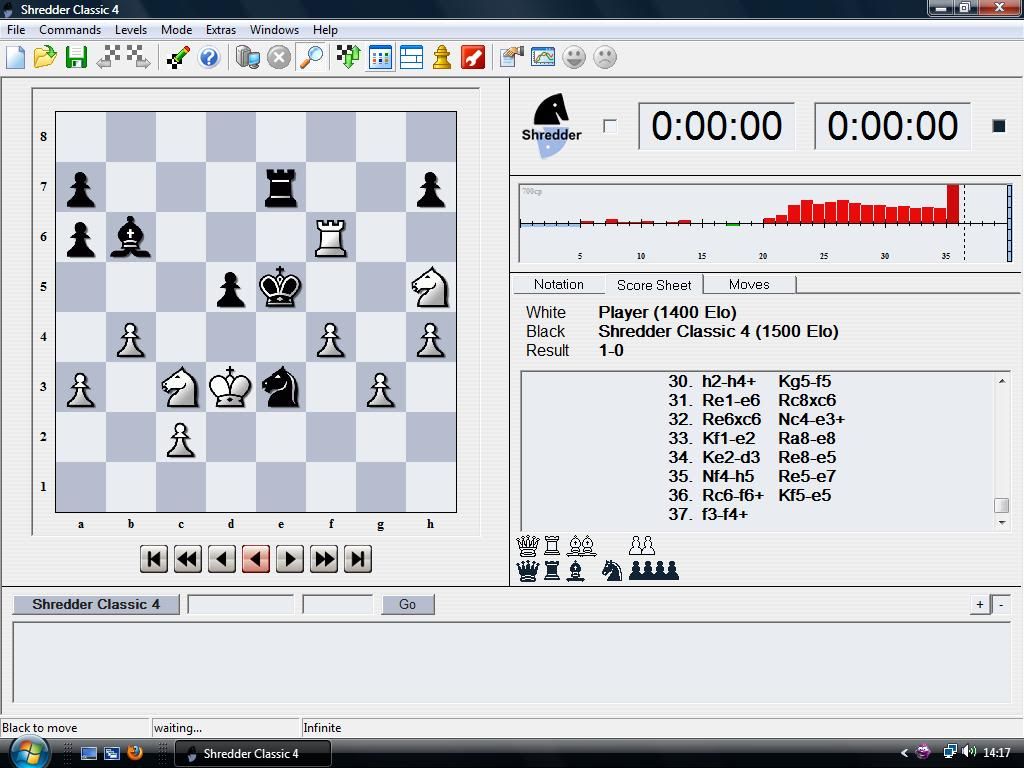Screen dimensions: 1024x768
Task: Click the computer engine icon
Action: pyautogui.click(x=248, y=57)
